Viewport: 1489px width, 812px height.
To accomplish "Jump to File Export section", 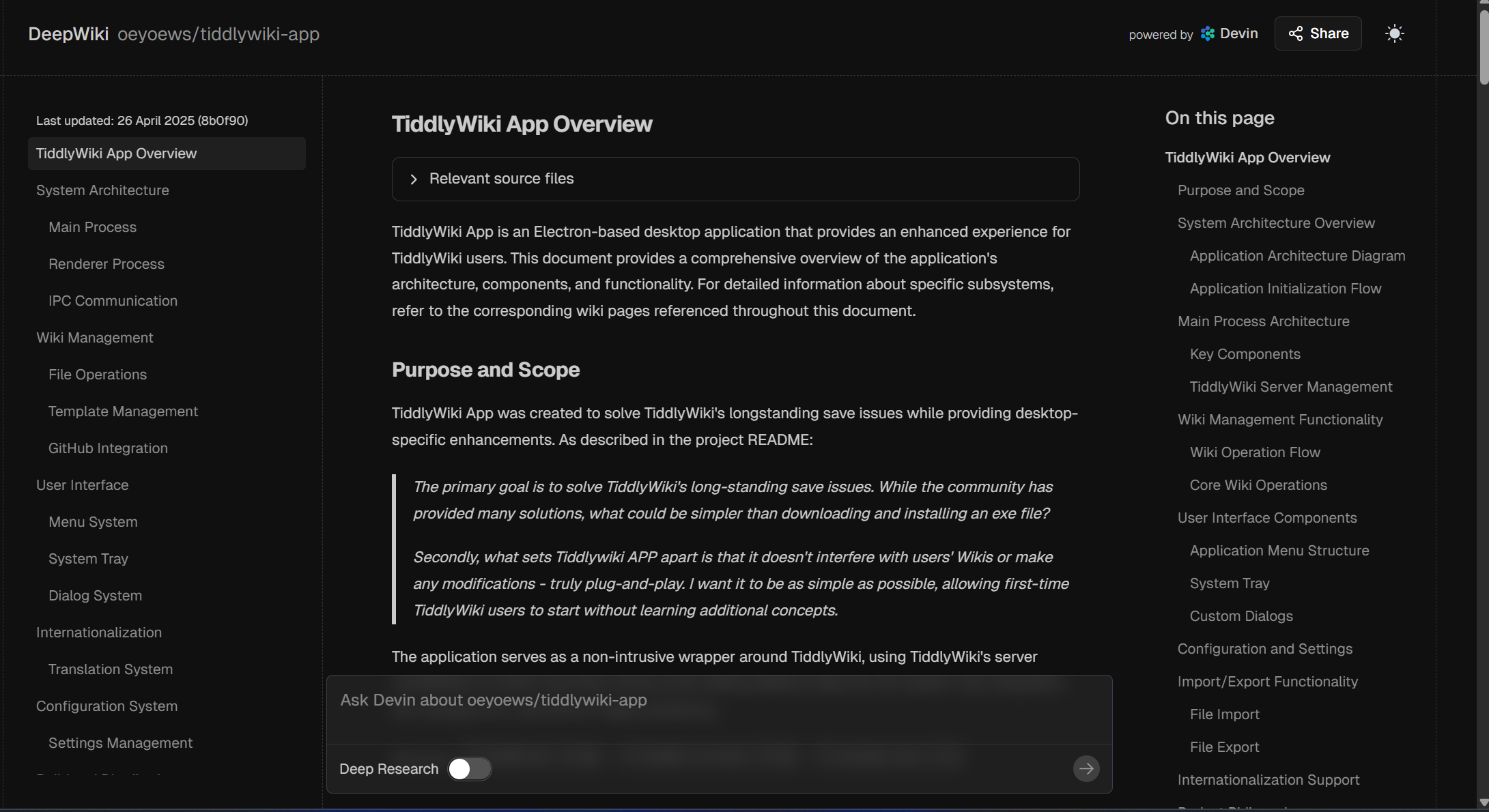I will pos(1225,747).
